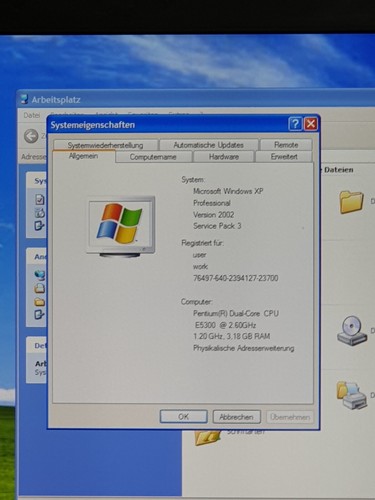Open the Computername tab
375x500 pixels.
(153, 157)
